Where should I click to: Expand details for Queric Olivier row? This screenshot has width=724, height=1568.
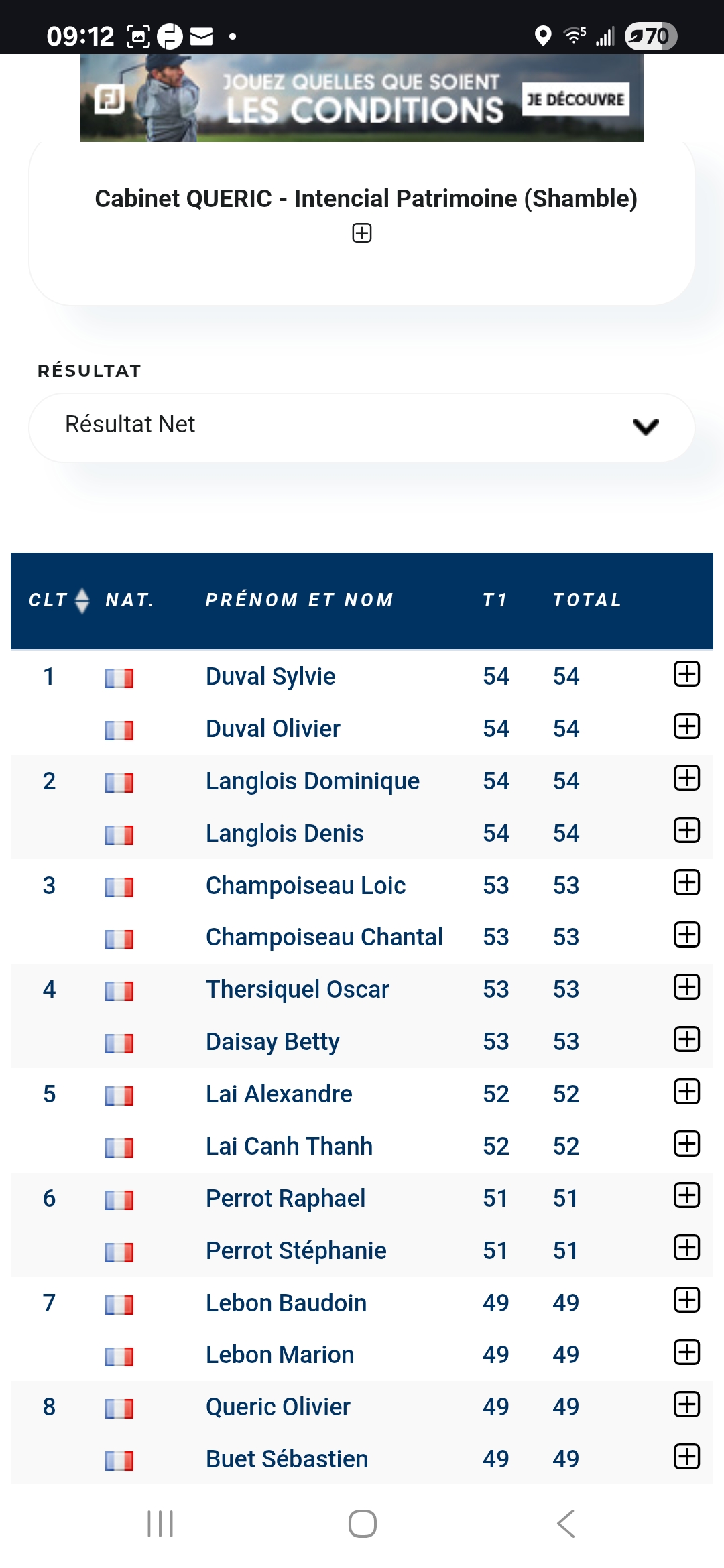pos(686,1404)
